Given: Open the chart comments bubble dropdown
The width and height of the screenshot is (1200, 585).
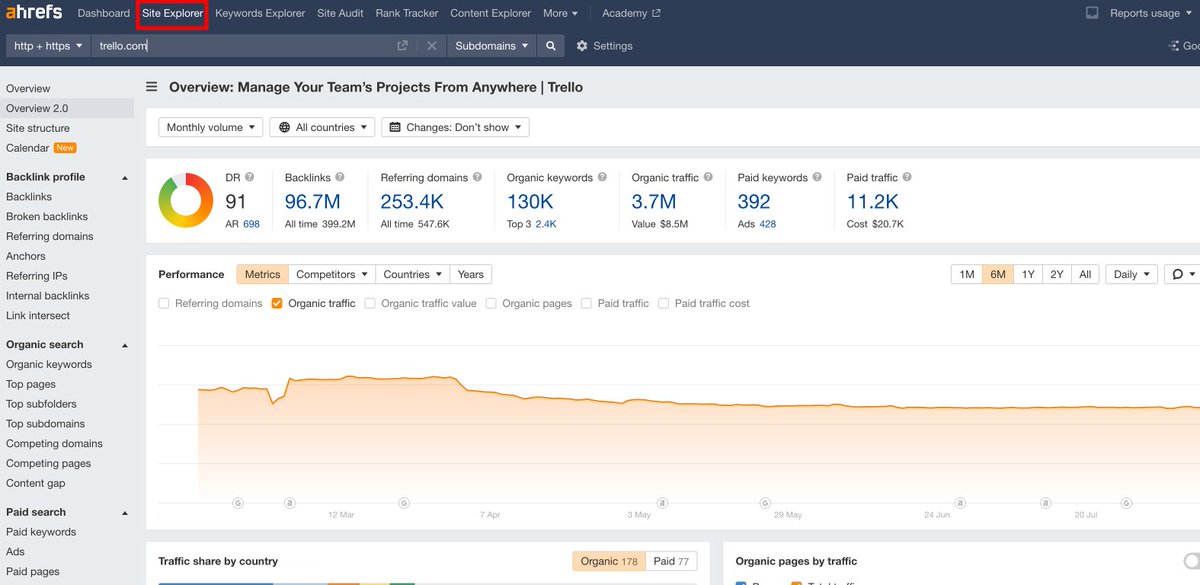Looking at the screenshot, I should coord(1181,274).
